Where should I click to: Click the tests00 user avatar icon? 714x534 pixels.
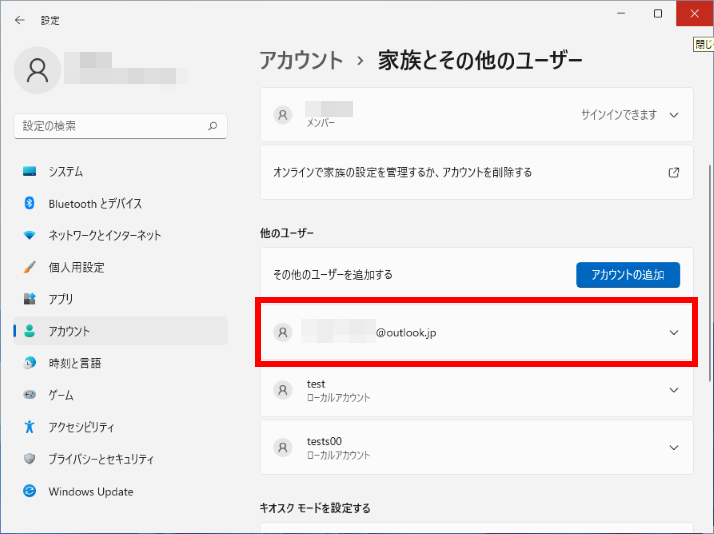click(283, 448)
